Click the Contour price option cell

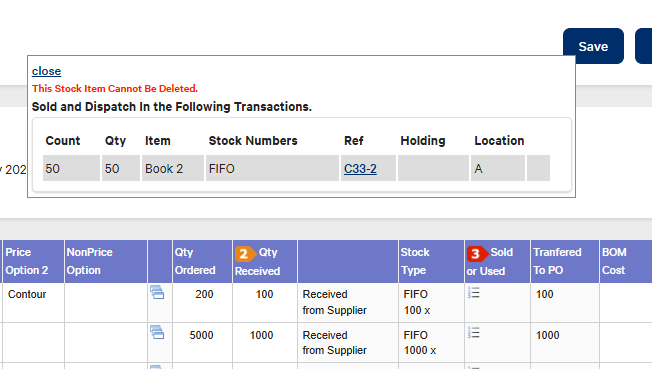pos(33,302)
